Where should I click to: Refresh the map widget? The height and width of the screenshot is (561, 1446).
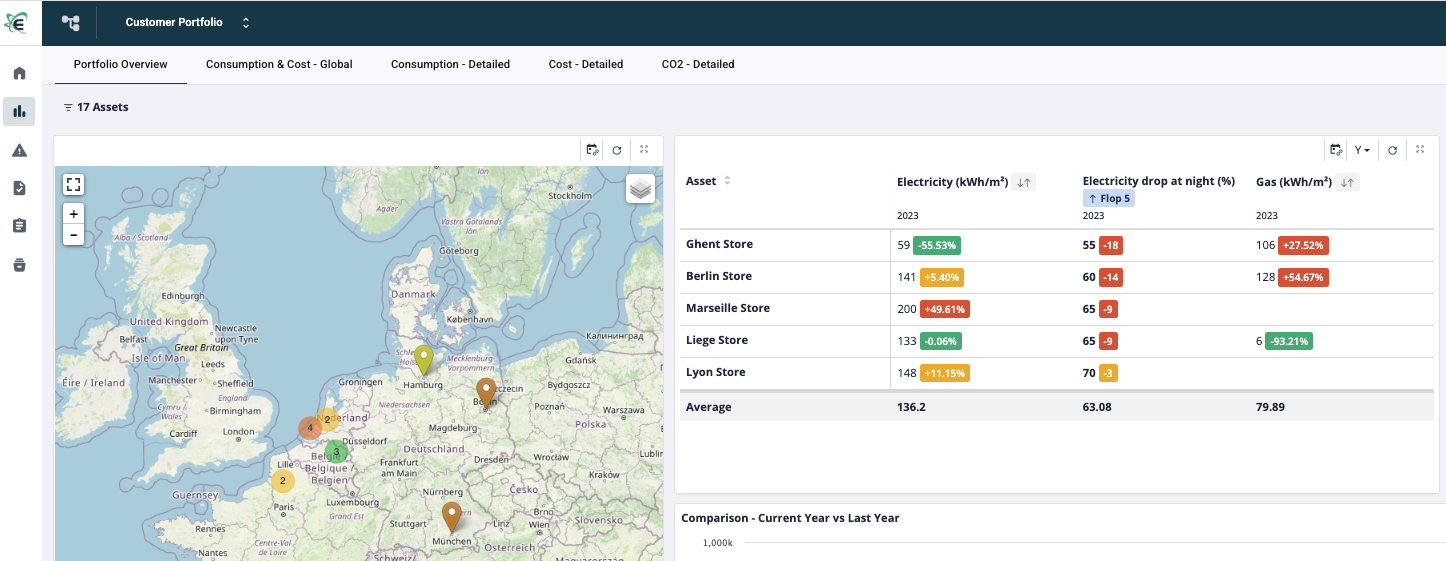pos(617,150)
